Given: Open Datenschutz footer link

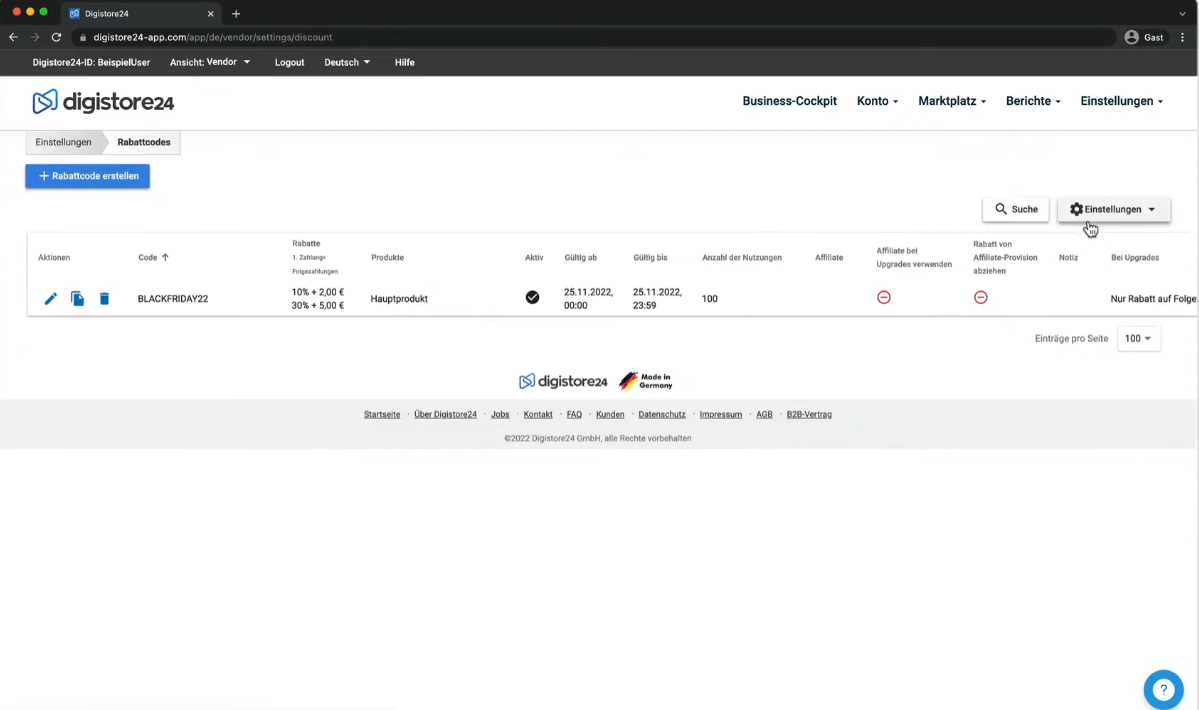Looking at the screenshot, I should coord(661,414).
